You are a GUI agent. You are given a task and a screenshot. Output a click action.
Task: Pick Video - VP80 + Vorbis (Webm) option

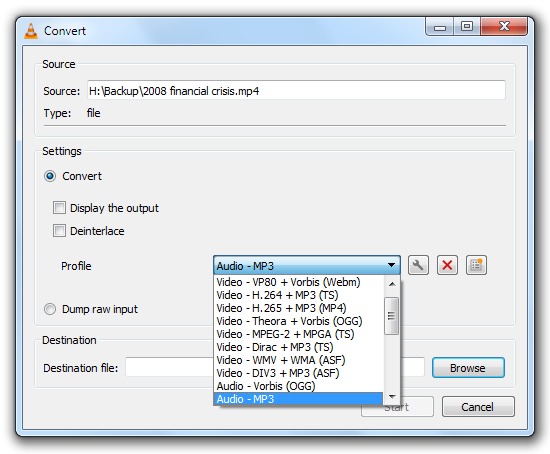[288, 282]
